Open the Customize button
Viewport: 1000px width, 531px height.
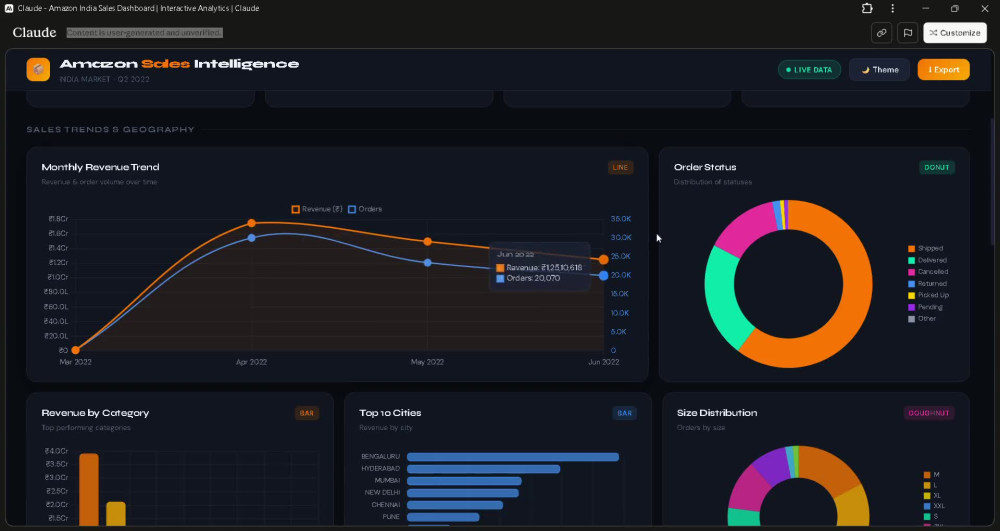[x=955, y=33]
